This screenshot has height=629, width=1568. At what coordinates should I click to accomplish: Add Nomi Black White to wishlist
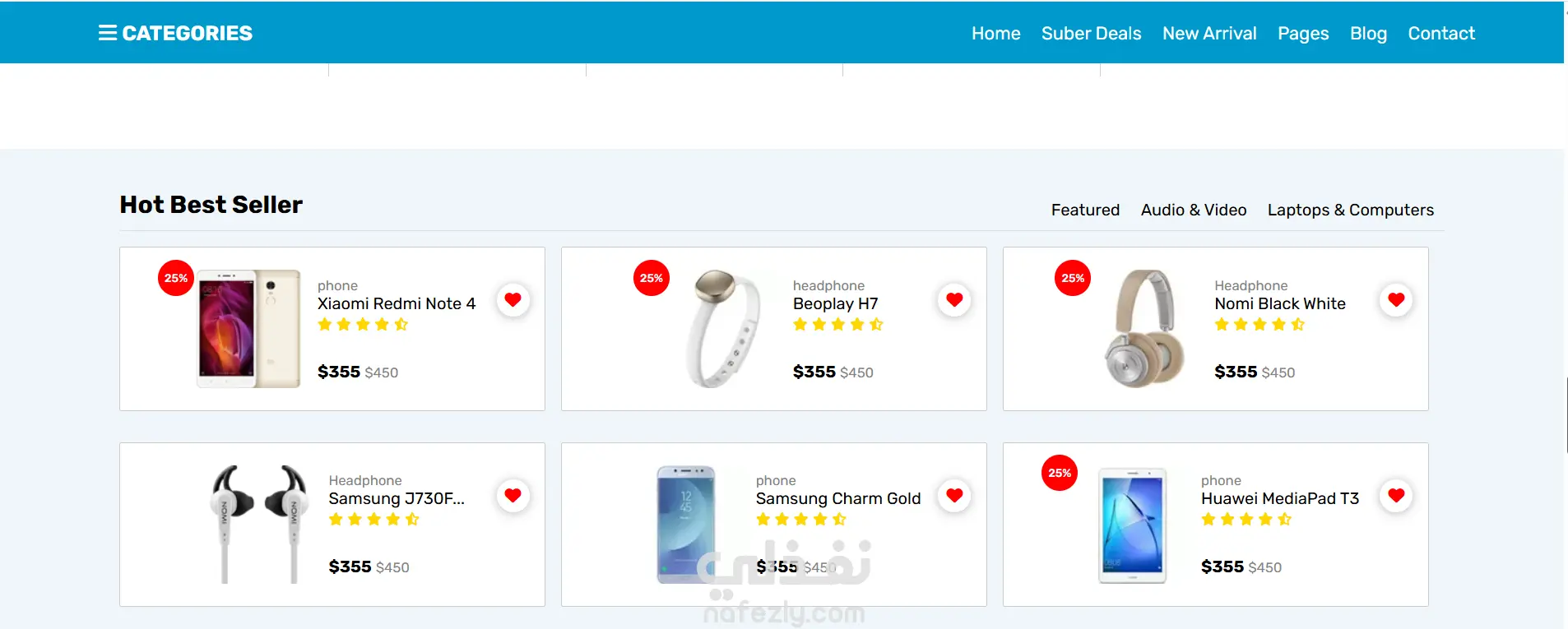click(x=1396, y=300)
